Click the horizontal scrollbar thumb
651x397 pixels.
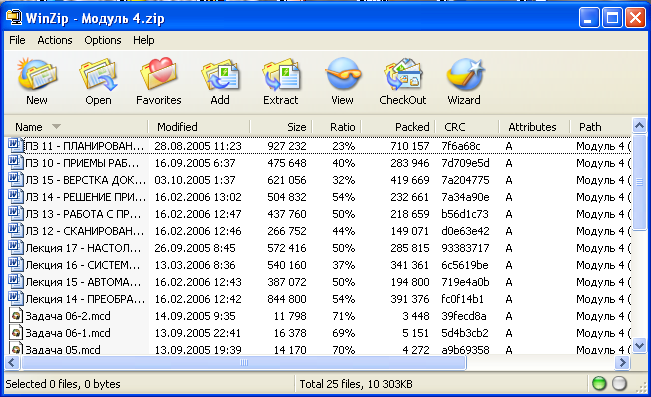coord(244,363)
